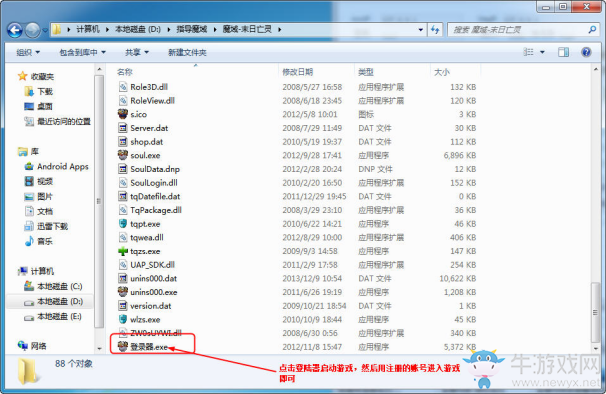
Task: Select 本地磁盘 (C:) in navigation pane
Action: tap(59, 287)
